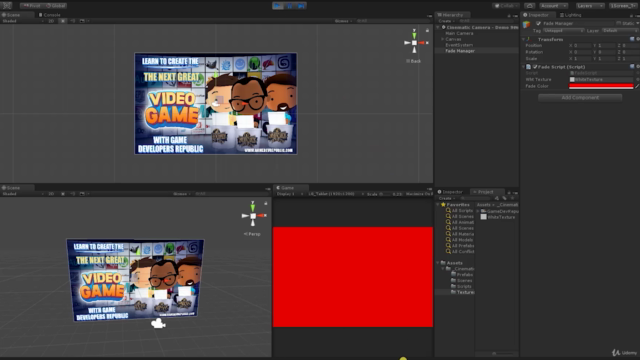This screenshot has width=640, height=360.
Task: Click Scale Y field in Transform
Action: pyautogui.click(x=607, y=59)
